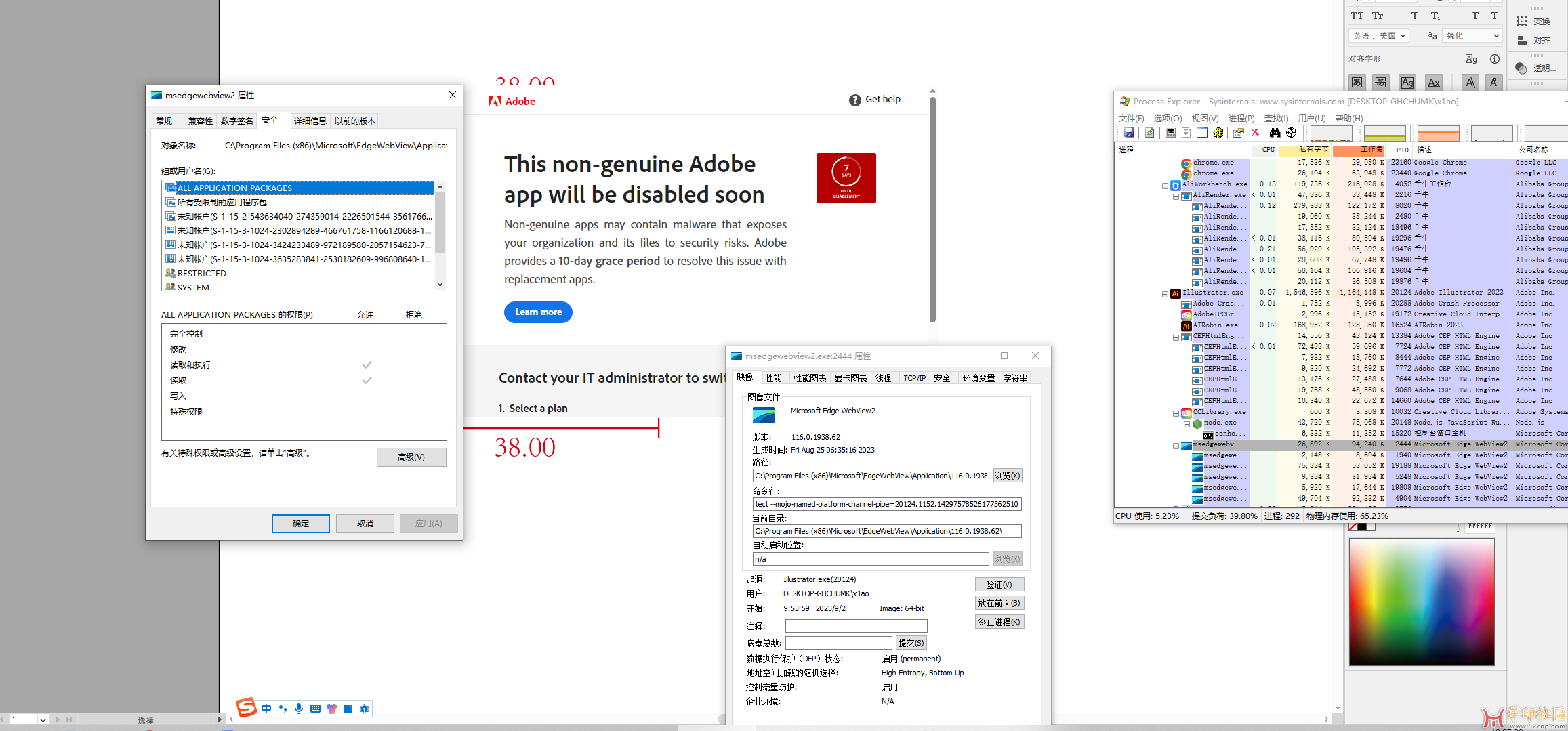
Task: Click the Sogou soft keyboard icon
Action: coord(315,709)
